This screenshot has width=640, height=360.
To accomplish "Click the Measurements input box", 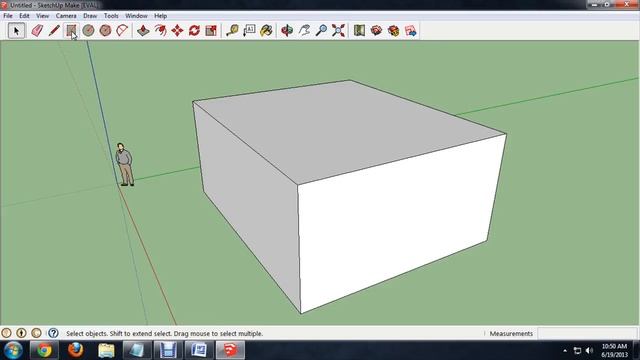I will click(x=587, y=333).
